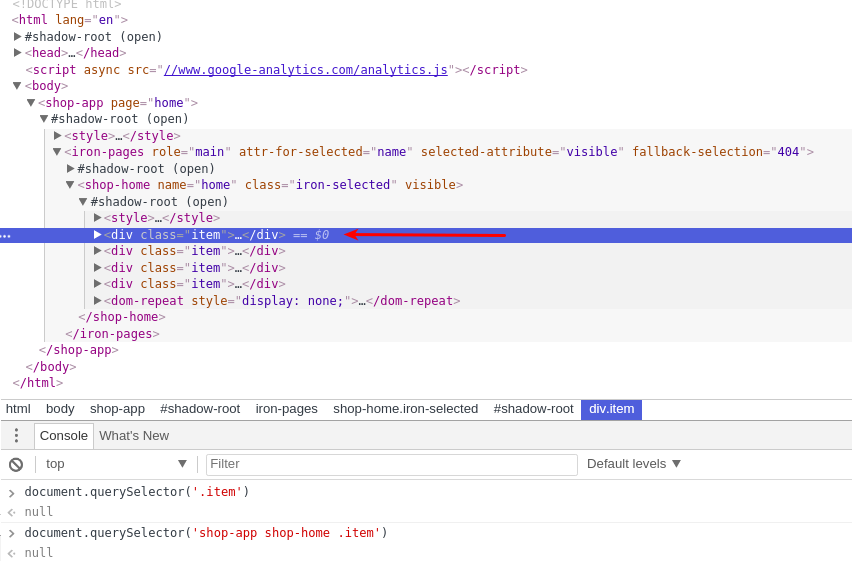Open the drawer three-dot menu
This screenshot has height=561, width=852.
[16, 435]
